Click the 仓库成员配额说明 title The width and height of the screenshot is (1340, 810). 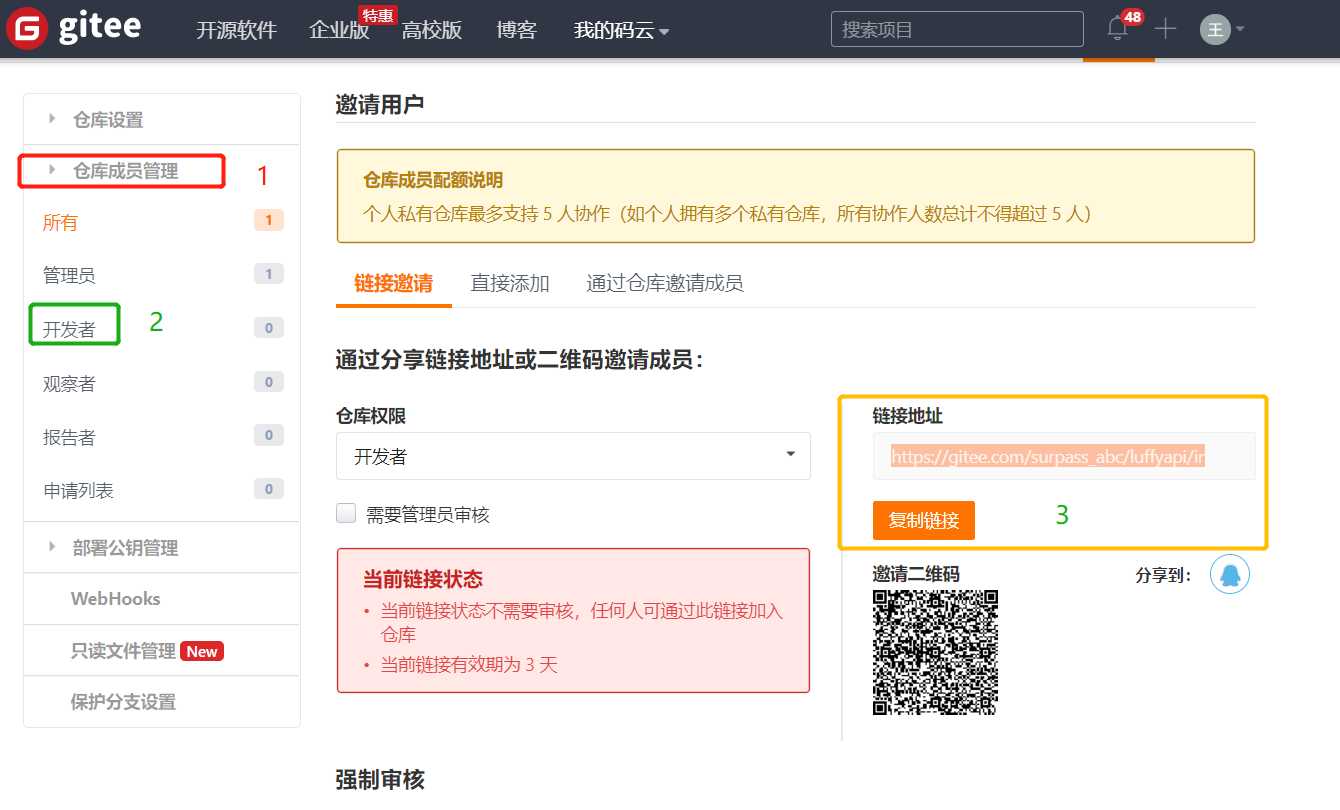(433, 180)
